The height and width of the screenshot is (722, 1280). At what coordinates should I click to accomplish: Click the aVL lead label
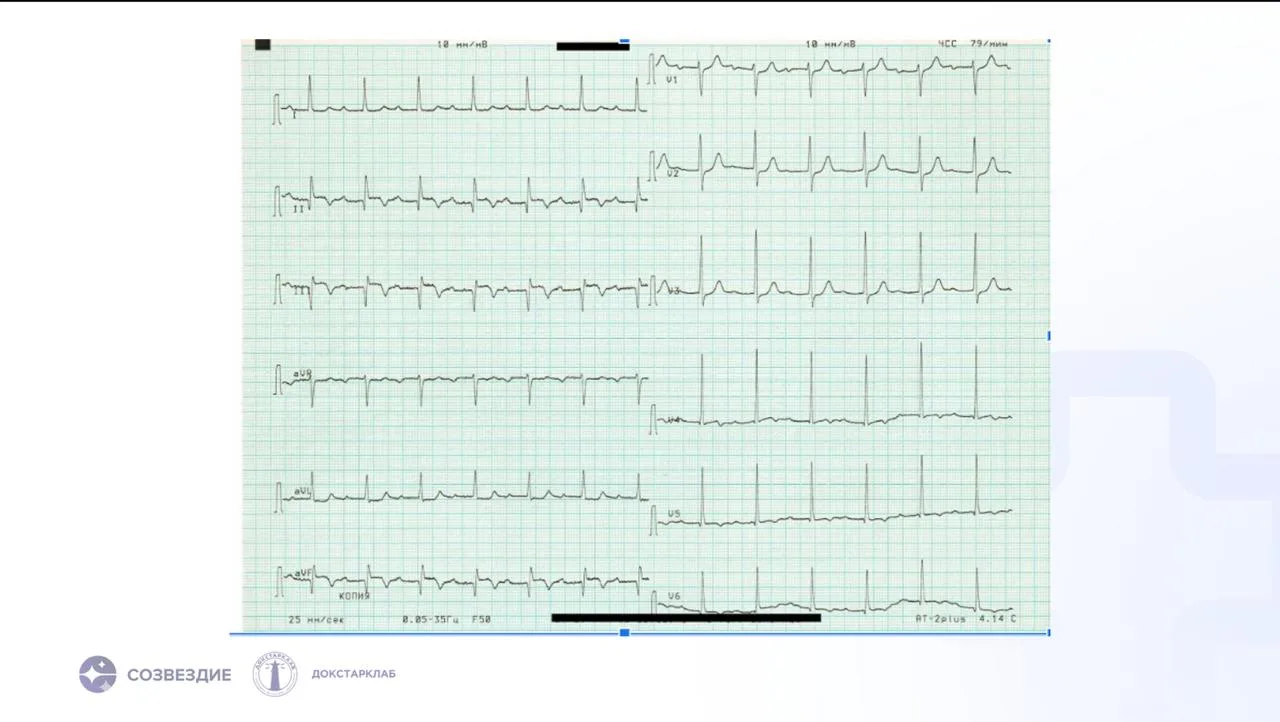click(302, 491)
